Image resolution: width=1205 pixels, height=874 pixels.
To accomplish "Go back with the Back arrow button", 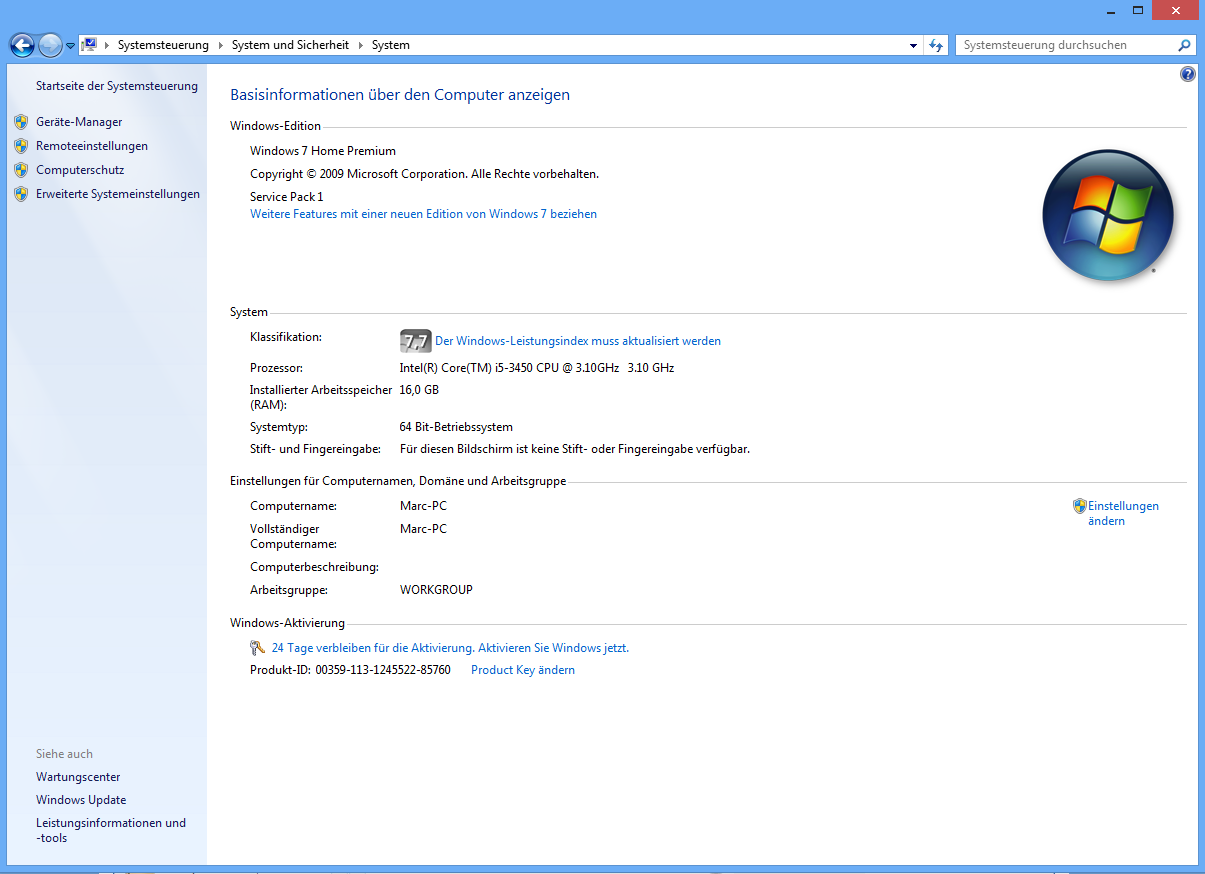I will [22, 45].
